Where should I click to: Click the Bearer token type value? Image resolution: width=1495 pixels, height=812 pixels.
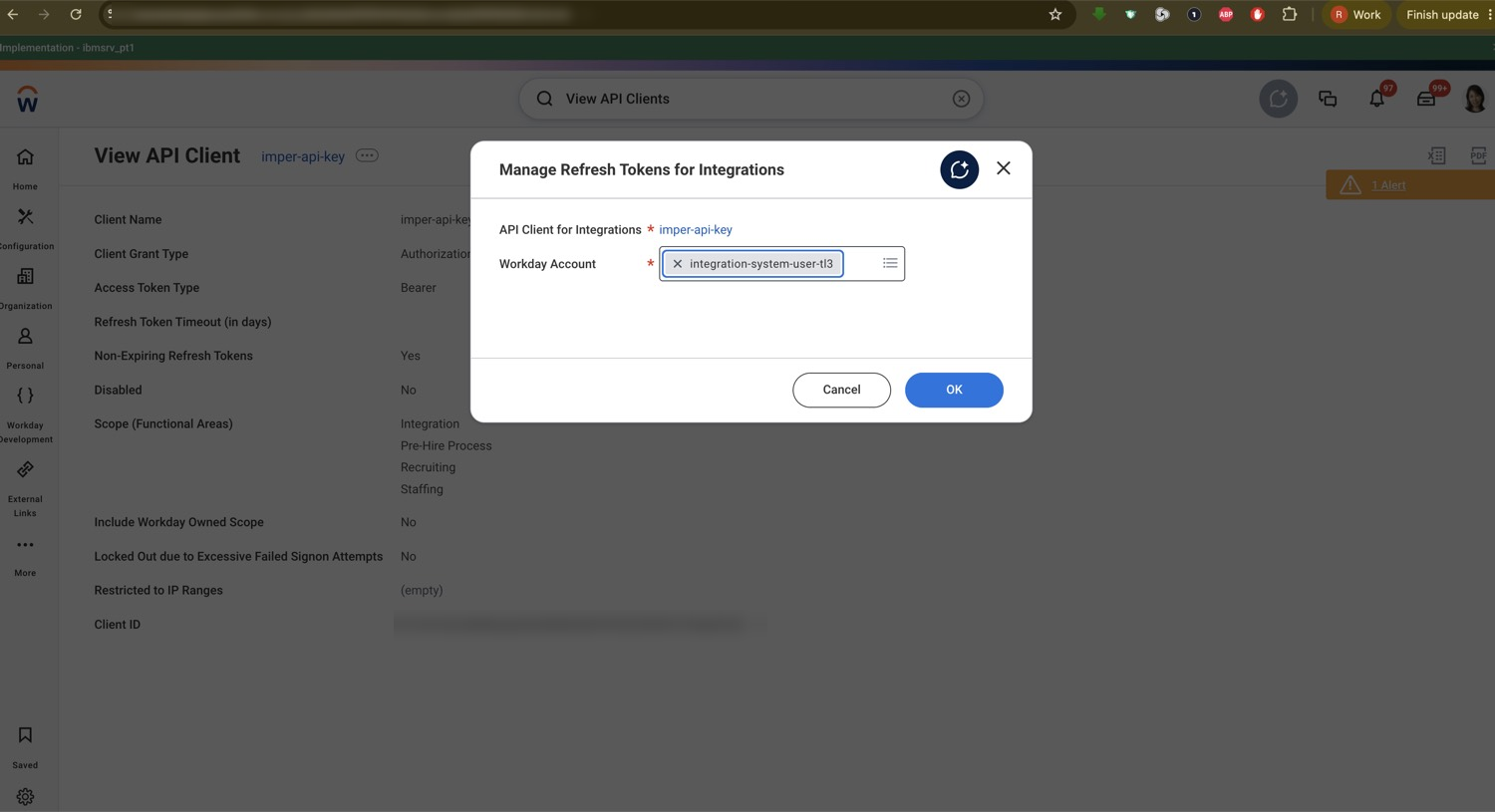[x=418, y=288]
